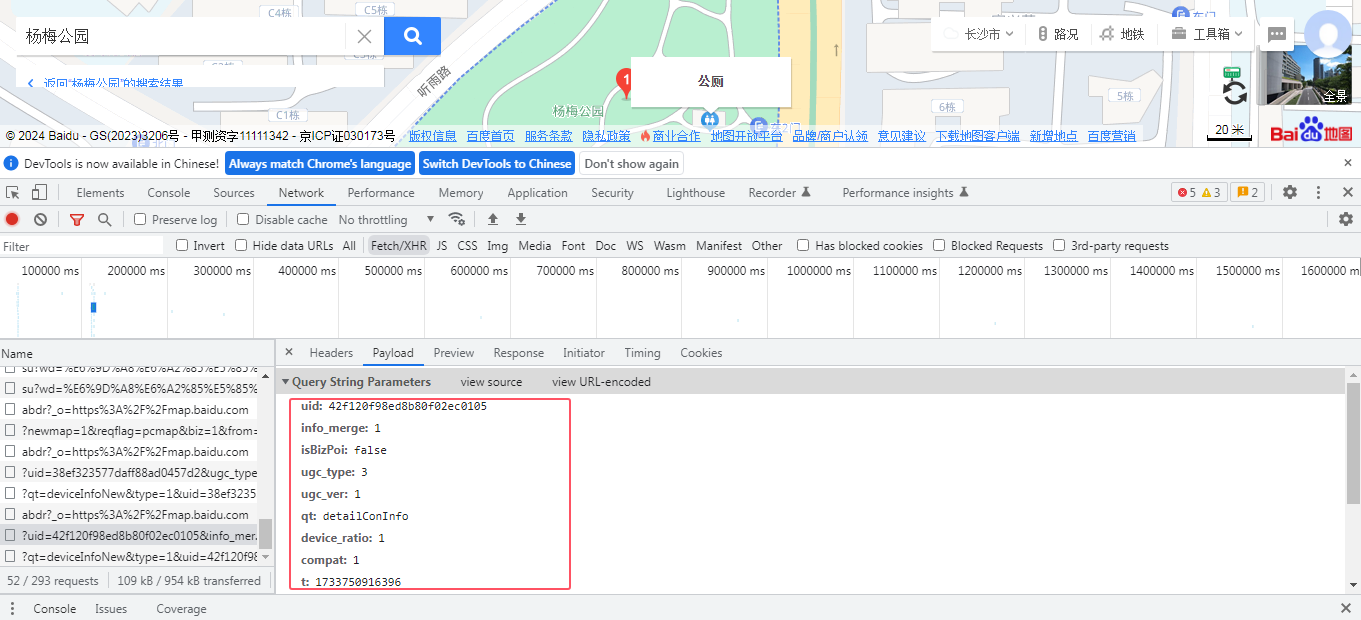Check Has blocked cookies
This screenshot has width=1361, height=620.
(x=803, y=246)
